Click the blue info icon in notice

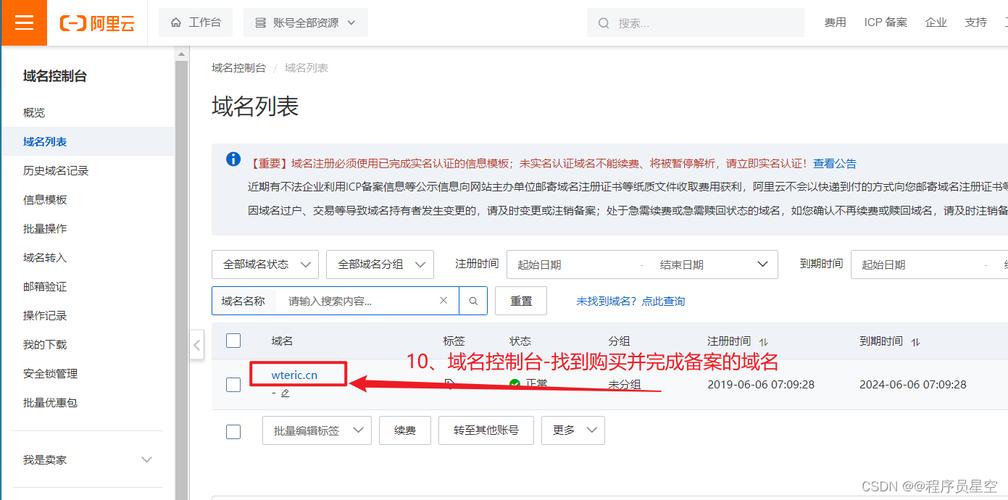(x=233, y=159)
